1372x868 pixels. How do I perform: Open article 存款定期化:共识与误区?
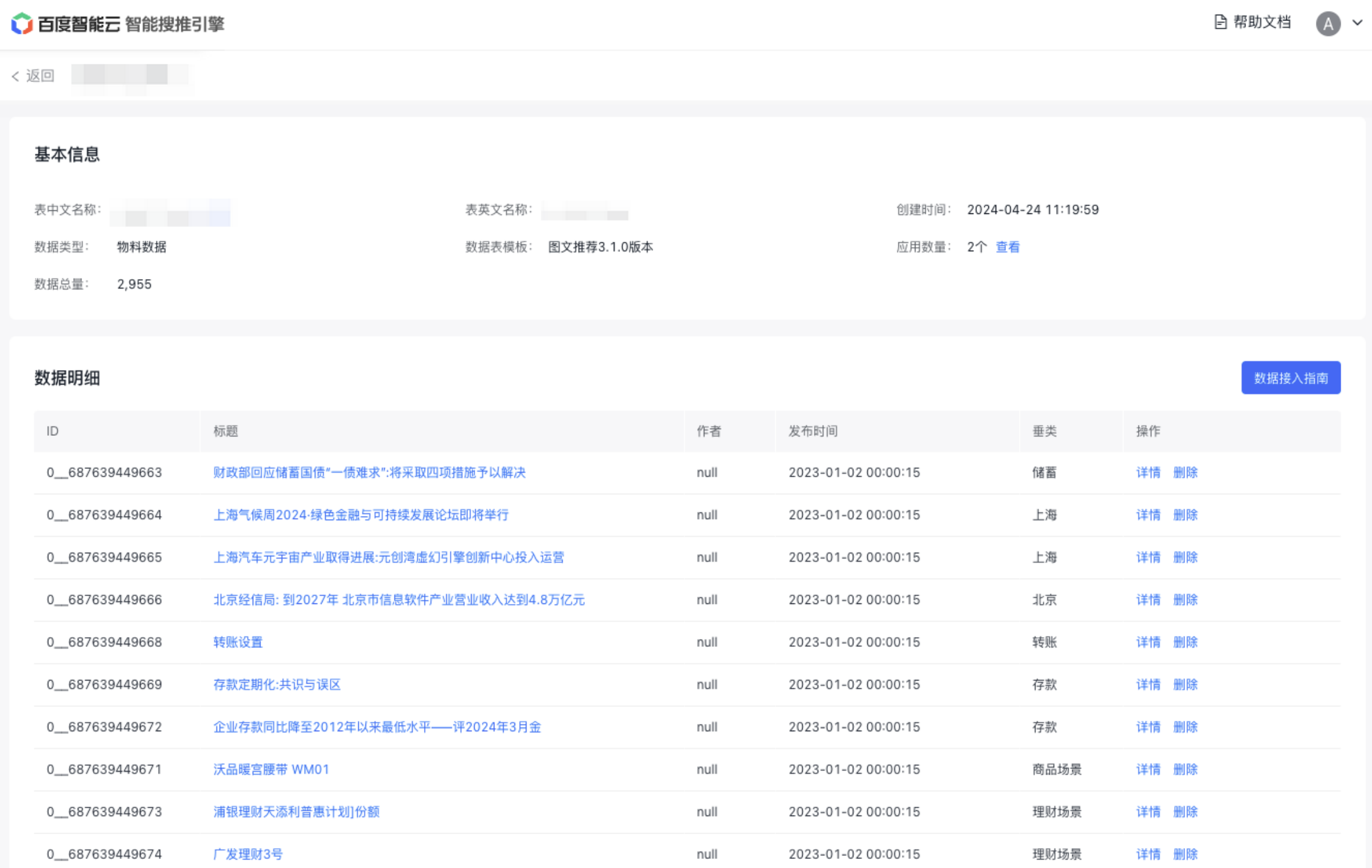click(x=277, y=685)
